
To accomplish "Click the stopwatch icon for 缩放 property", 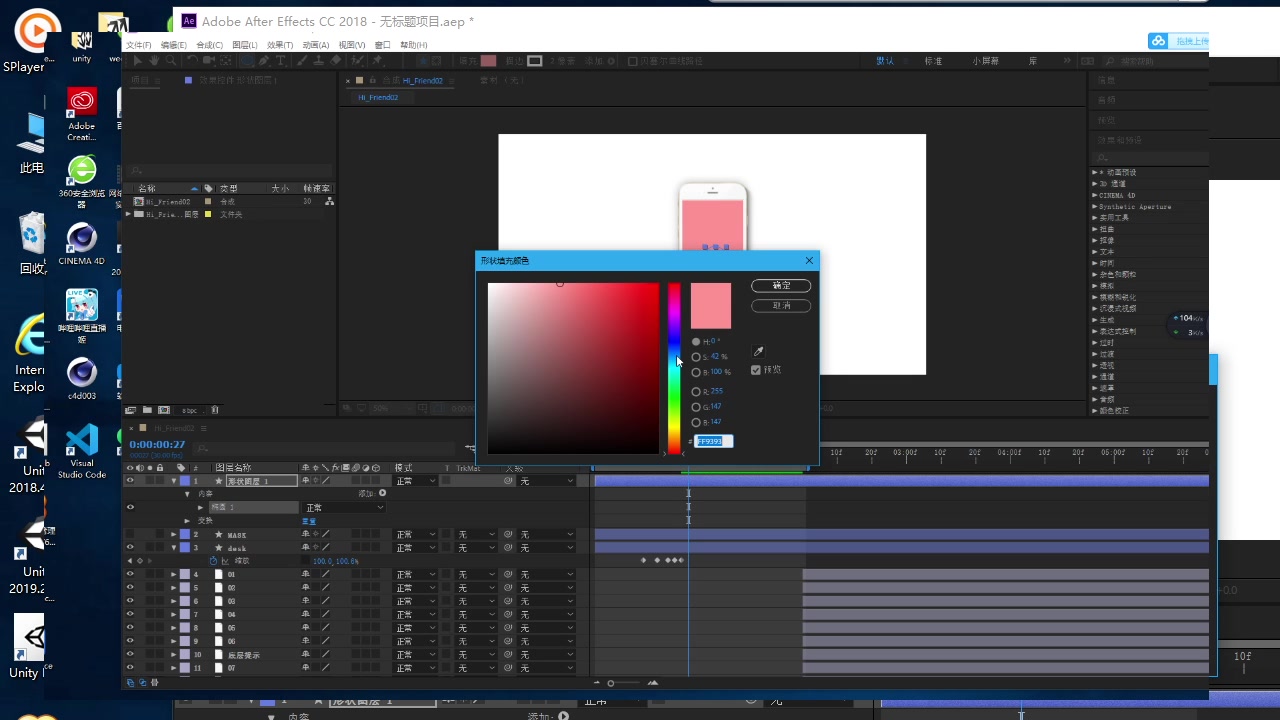I will 213,561.
